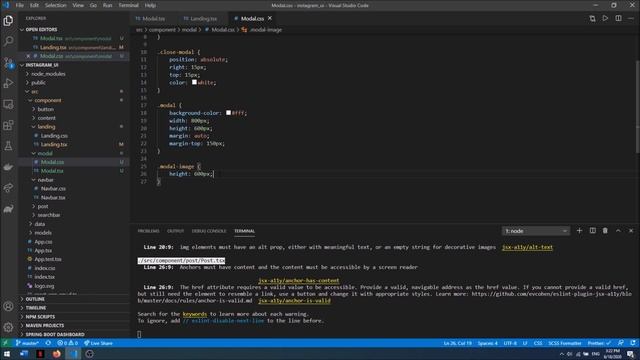The height and width of the screenshot is (360, 640).
Task: Open Run and Debug view
Action: 8,83
